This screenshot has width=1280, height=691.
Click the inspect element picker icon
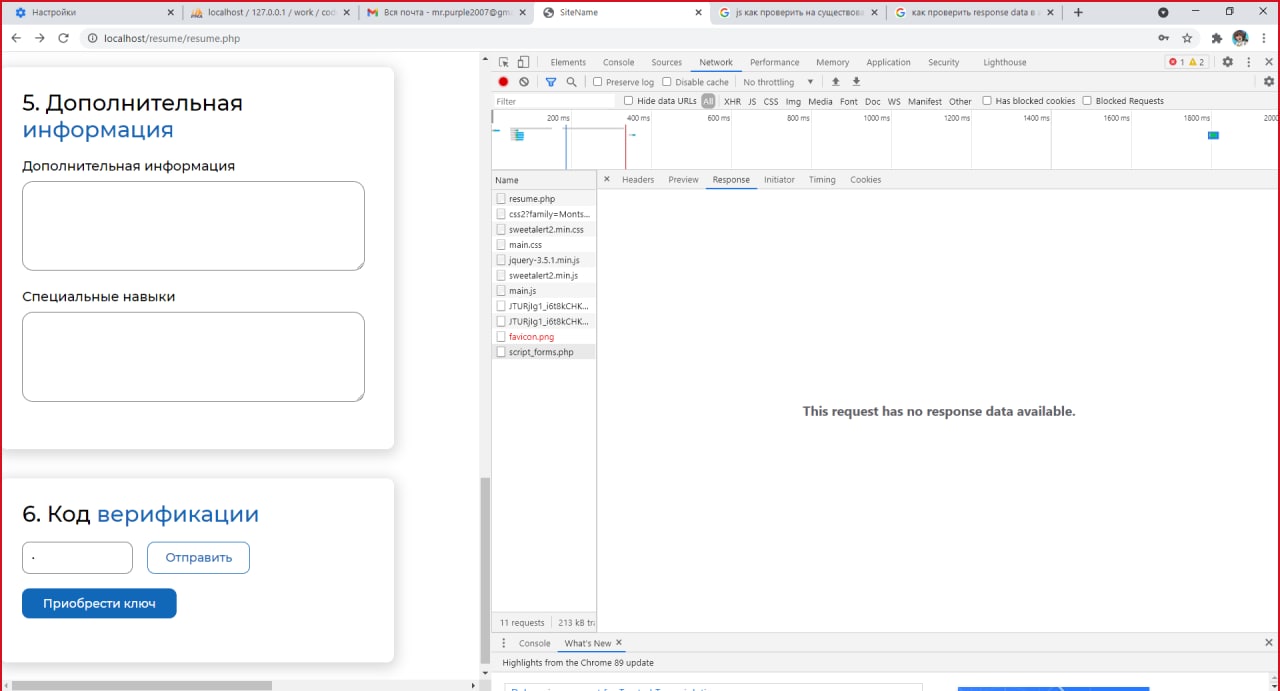pos(504,62)
